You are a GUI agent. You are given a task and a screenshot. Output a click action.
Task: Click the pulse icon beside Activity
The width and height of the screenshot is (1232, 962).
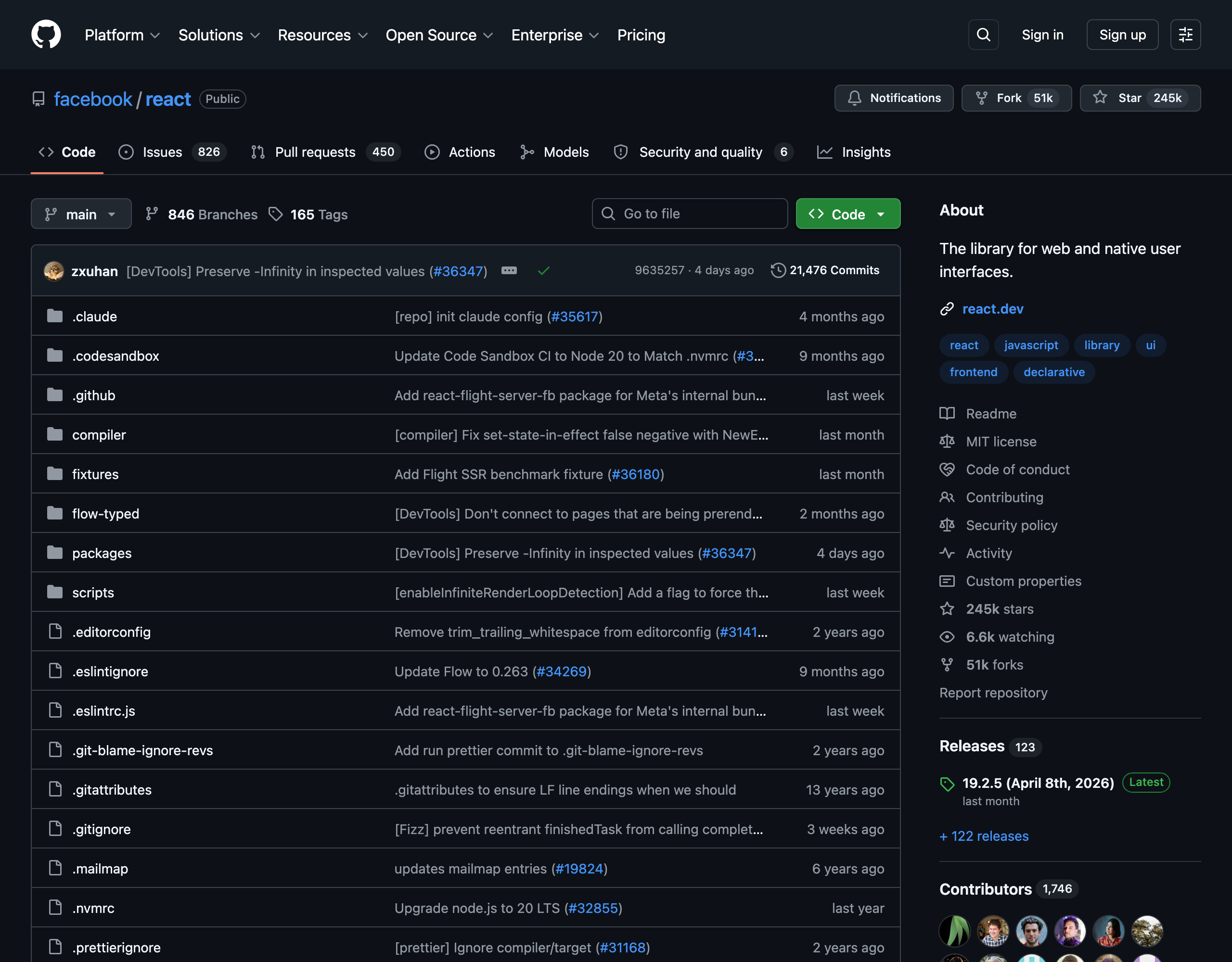(x=947, y=553)
